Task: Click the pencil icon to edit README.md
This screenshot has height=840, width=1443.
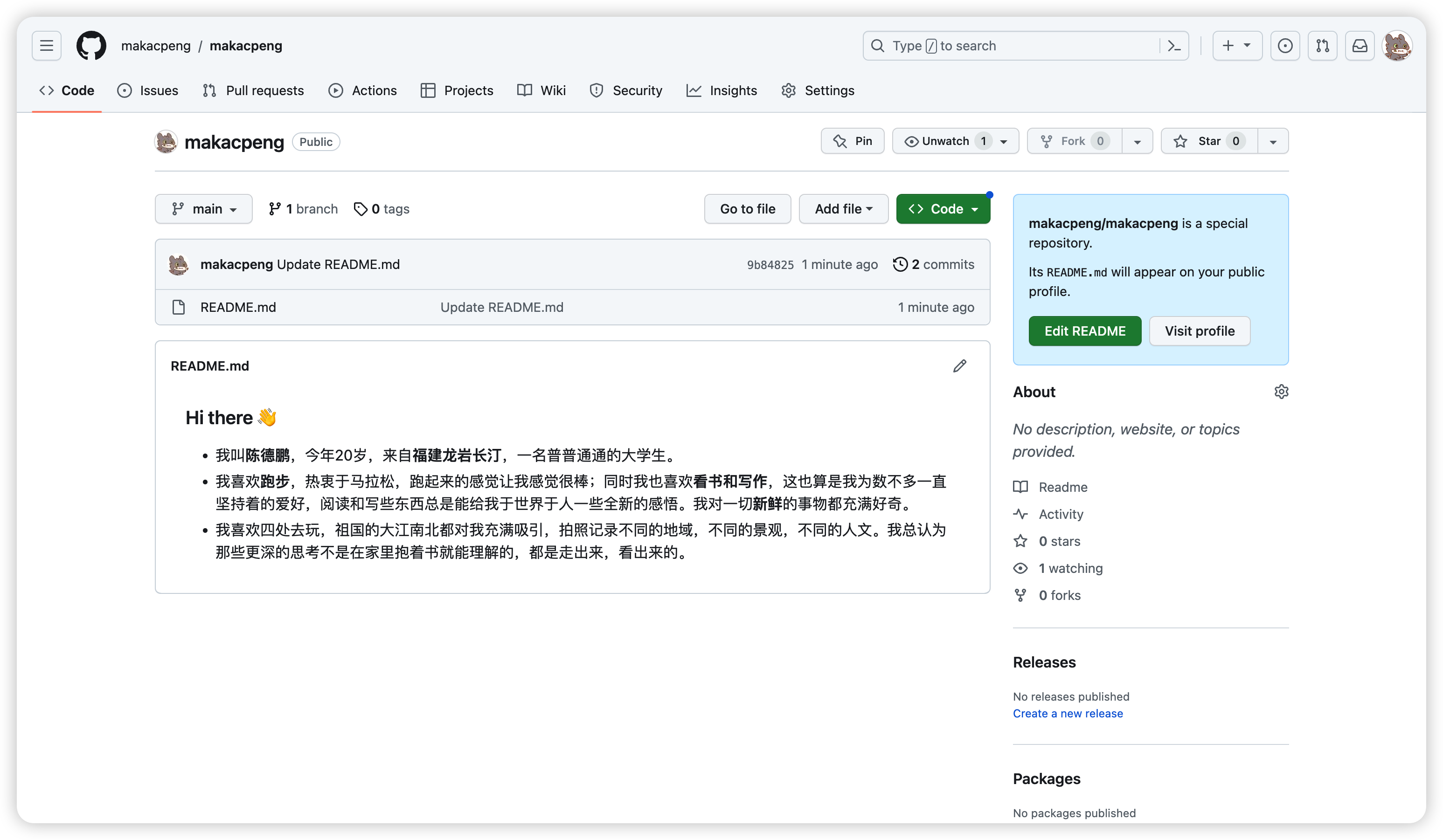Action: 960,365
